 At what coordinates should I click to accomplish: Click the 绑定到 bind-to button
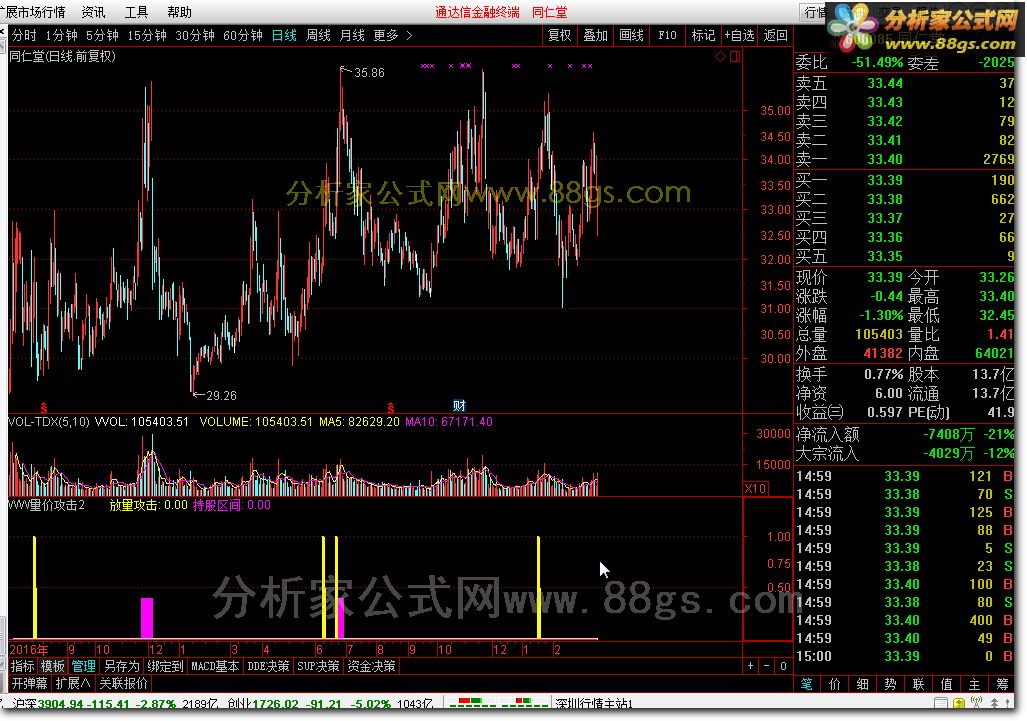165,666
